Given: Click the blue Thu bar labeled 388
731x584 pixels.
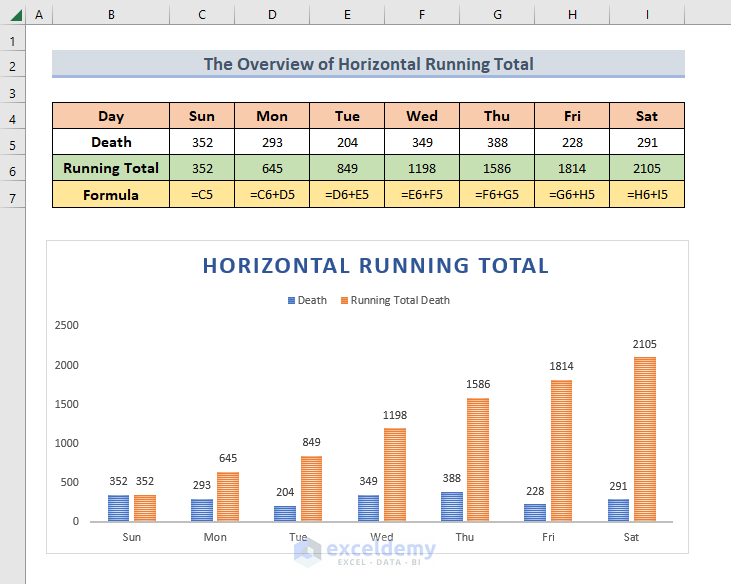Looking at the screenshot, I should pyautogui.click(x=452, y=506).
